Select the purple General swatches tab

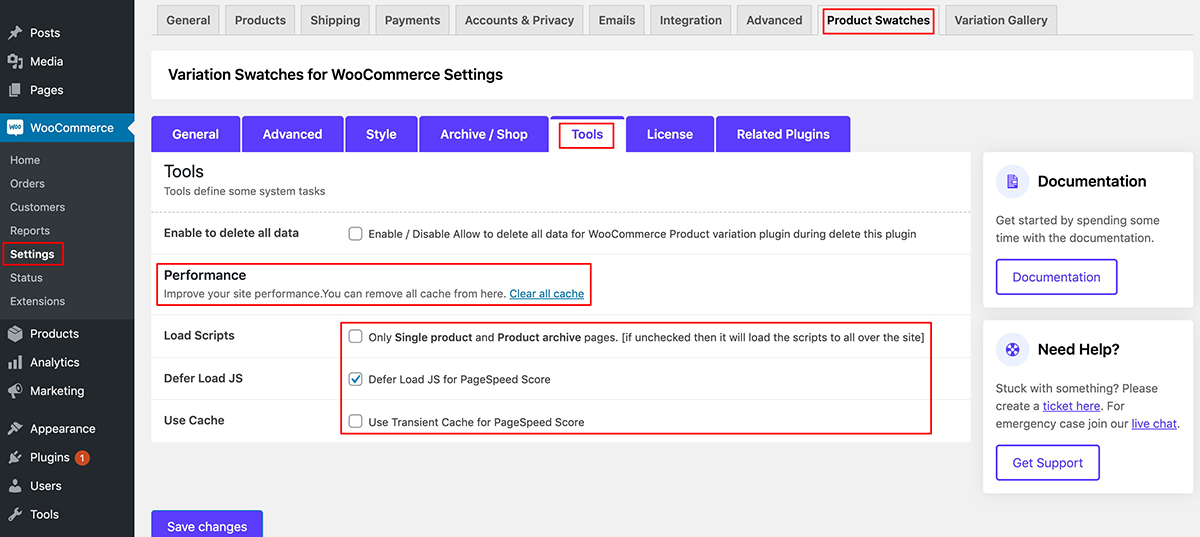coord(196,134)
